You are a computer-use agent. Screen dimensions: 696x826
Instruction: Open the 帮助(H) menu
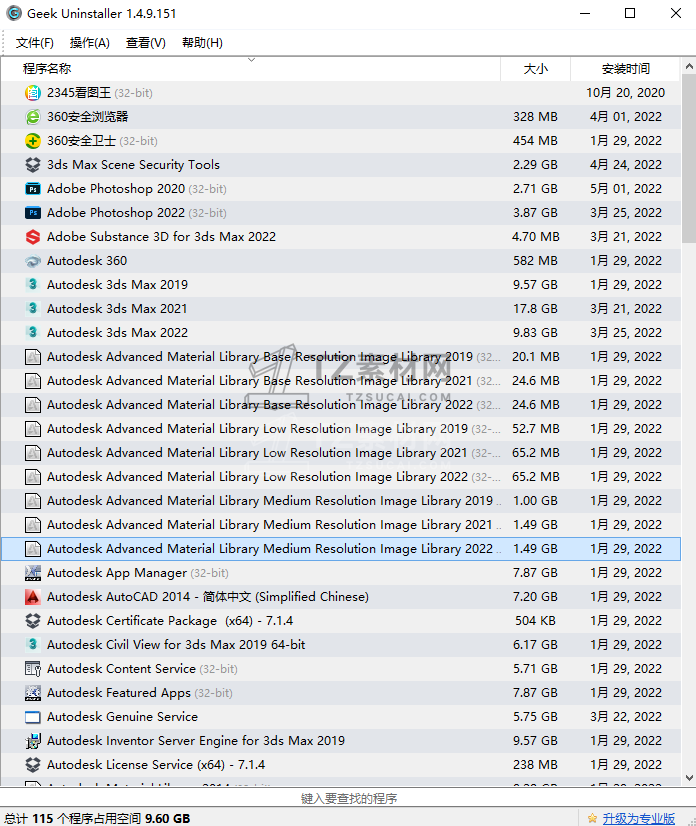(202, 43)
